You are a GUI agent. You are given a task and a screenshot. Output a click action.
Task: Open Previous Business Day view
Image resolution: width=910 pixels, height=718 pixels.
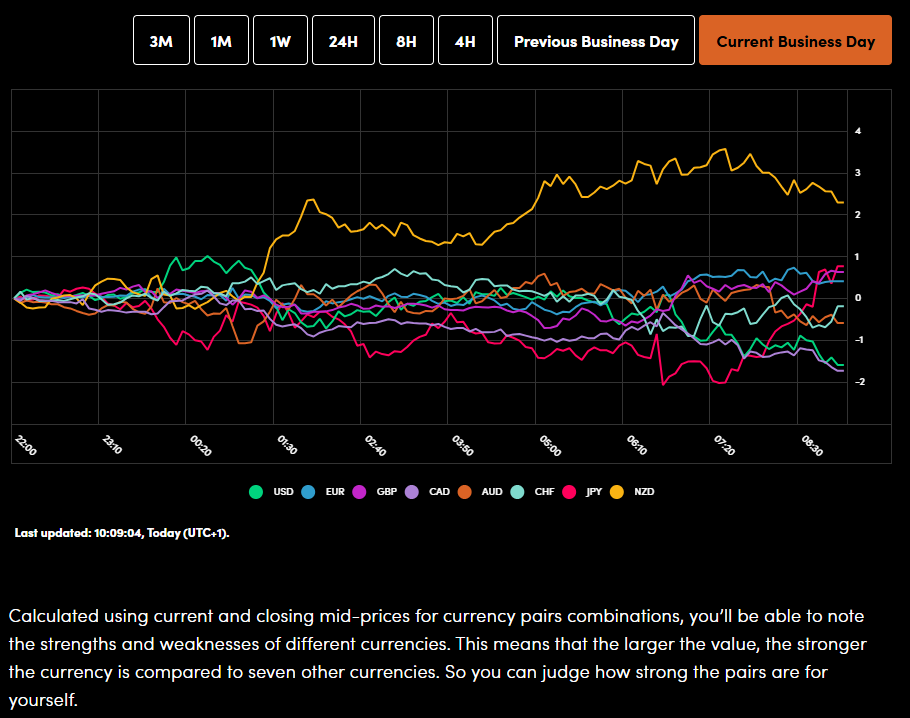595,41
